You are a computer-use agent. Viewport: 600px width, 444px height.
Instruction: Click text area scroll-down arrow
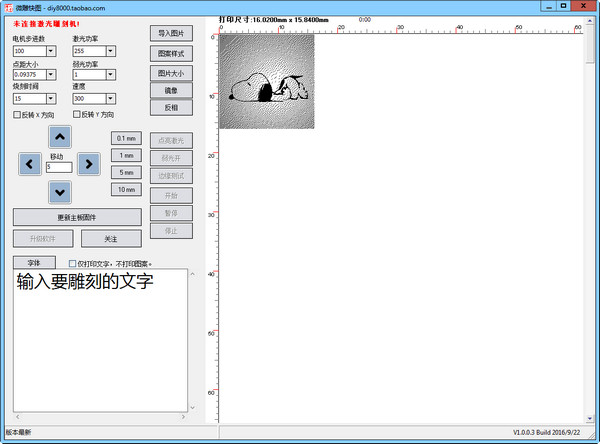pos(192,408)
